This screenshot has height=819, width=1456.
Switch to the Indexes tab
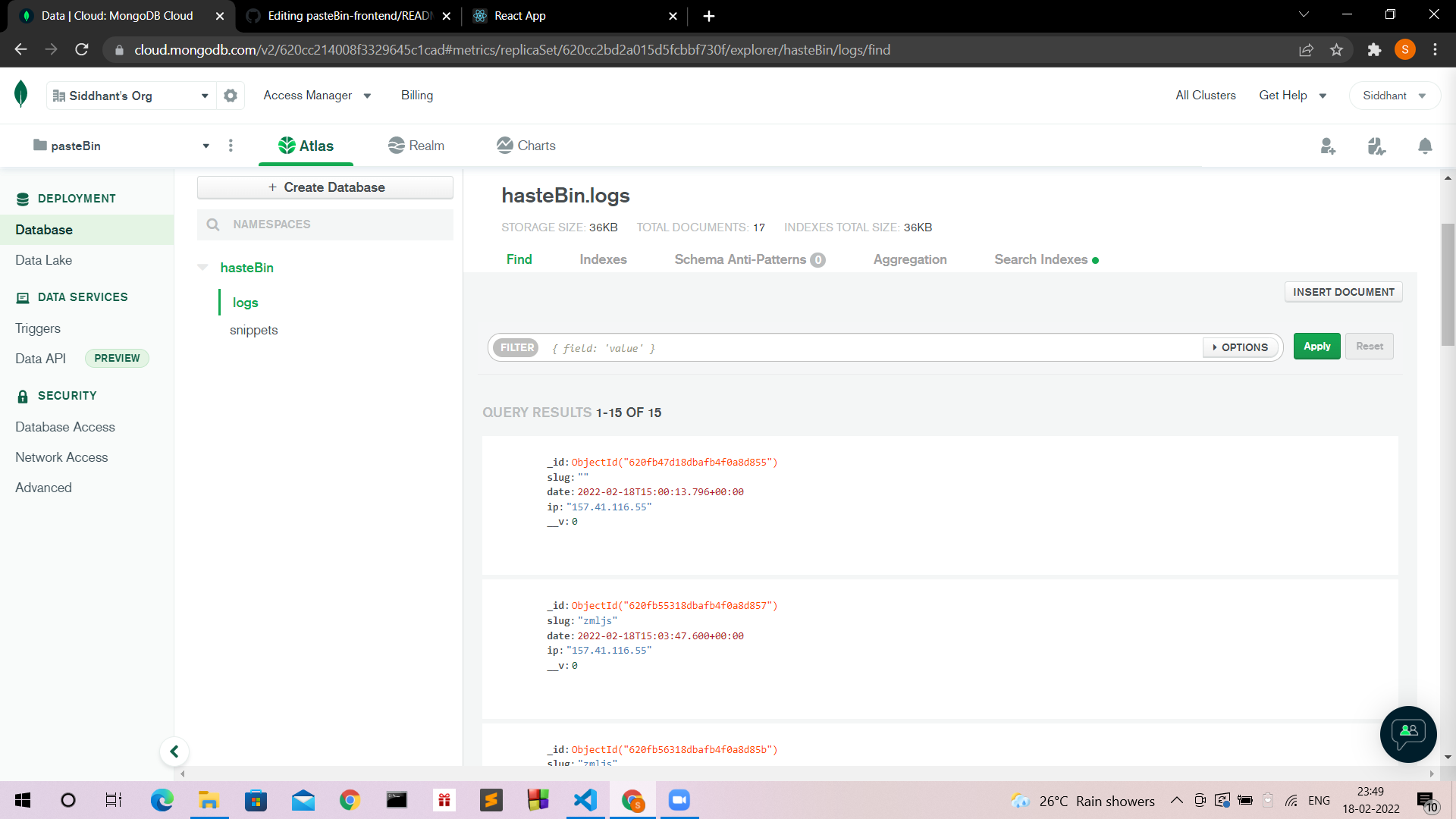point(603,259)
